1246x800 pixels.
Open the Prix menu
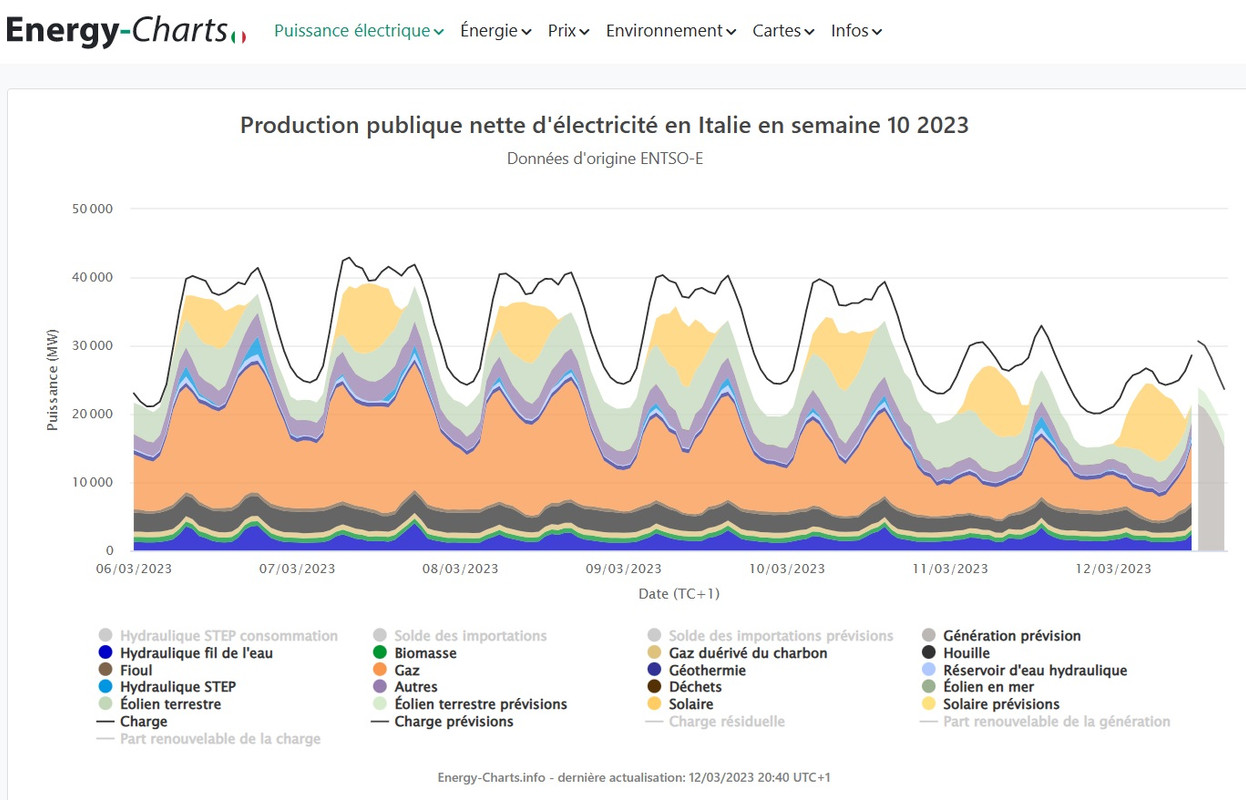click(x=568, y=31)
